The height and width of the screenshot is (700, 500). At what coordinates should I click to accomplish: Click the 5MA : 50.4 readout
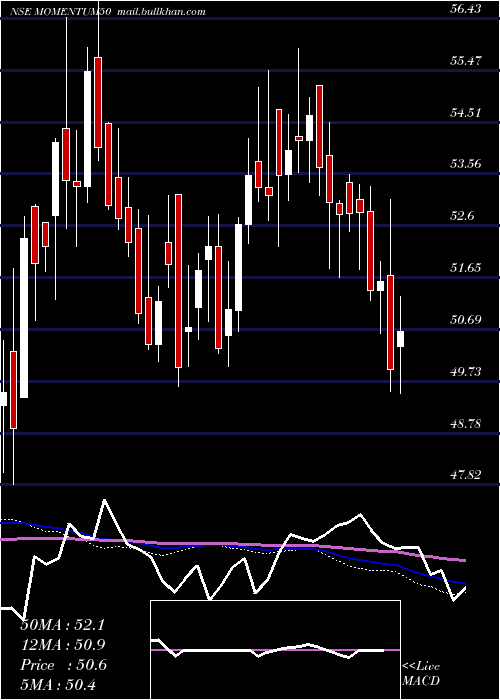click(58, 684)
